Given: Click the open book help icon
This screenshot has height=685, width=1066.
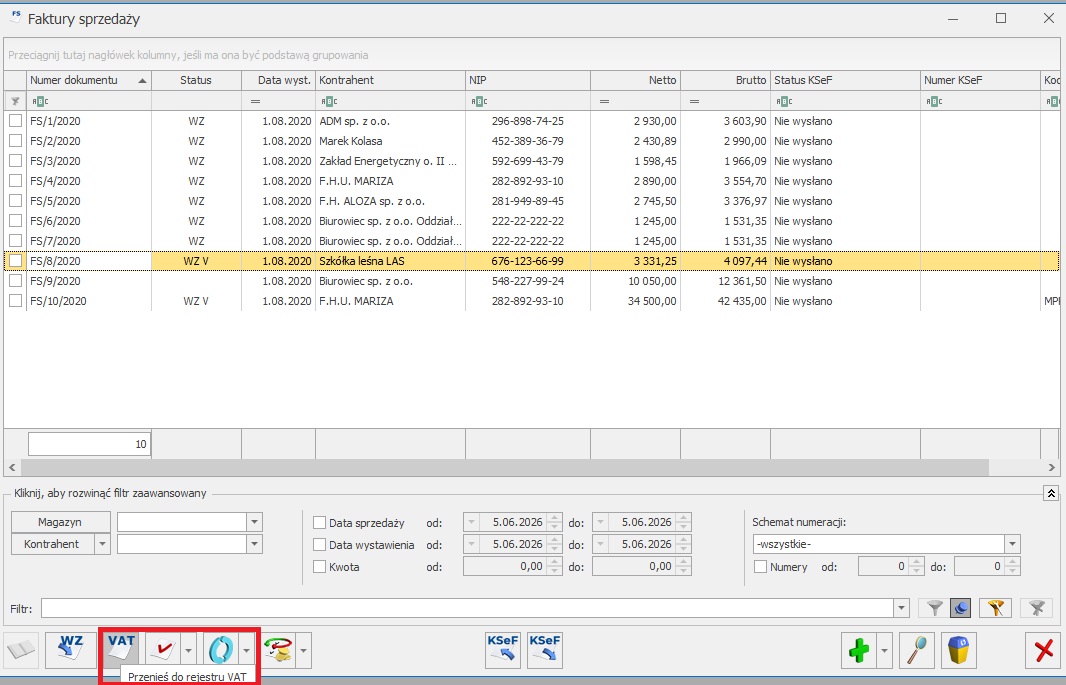Looking at the screenshot, I should pyautogui.click(x=21, y=650).
